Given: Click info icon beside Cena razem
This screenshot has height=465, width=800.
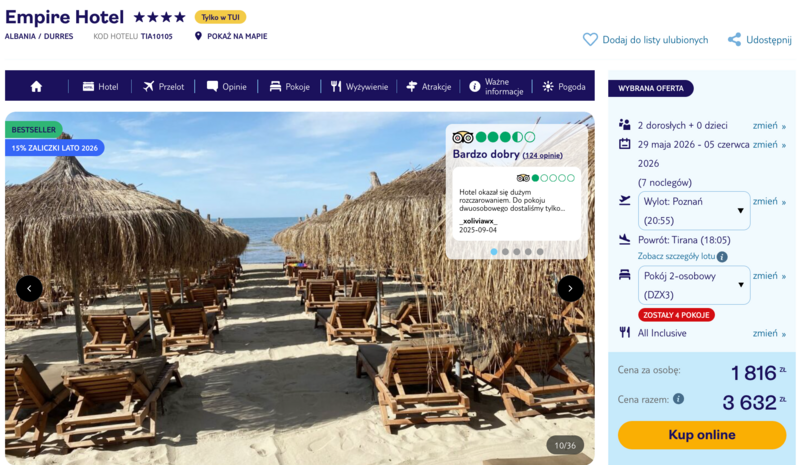Looking at the screenshot, I should [678, 399].
